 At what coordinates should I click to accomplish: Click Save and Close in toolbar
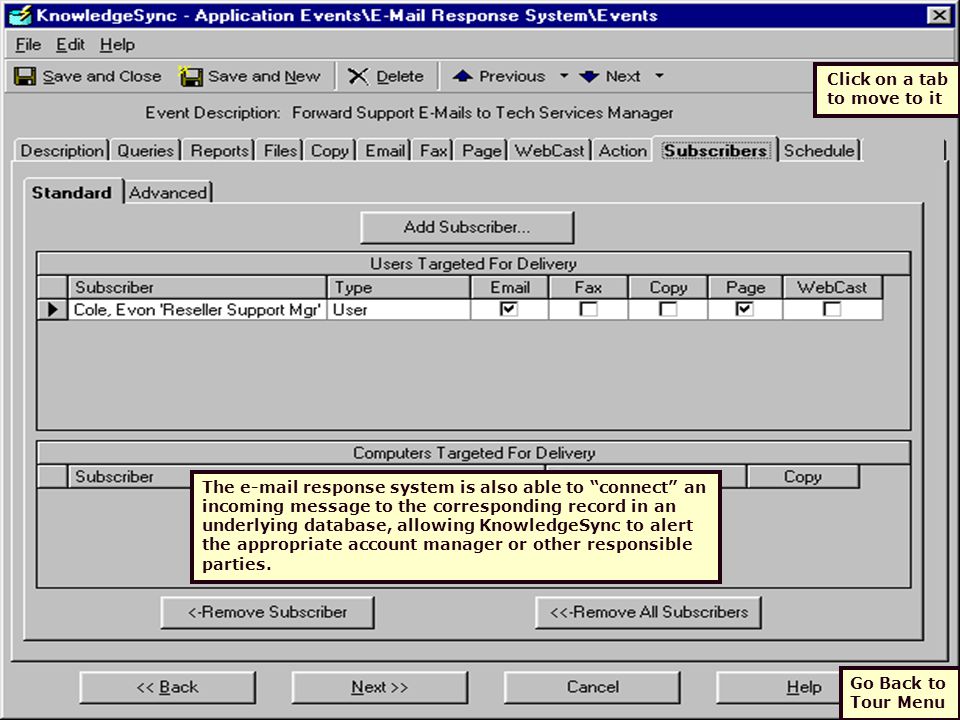point(88,77)
